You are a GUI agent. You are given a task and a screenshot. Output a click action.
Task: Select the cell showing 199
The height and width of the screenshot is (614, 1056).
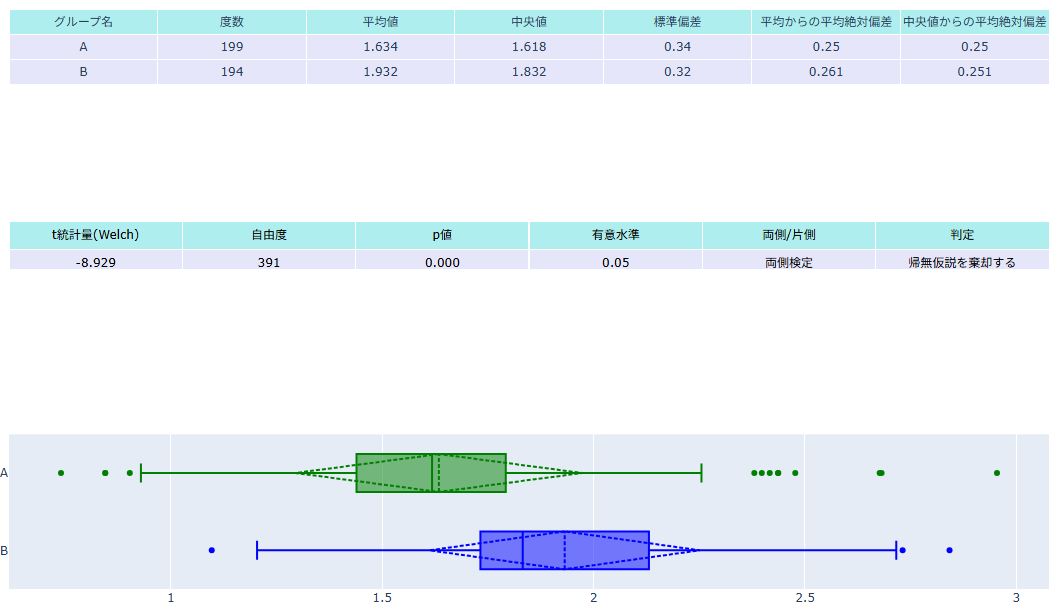tap(232, 47)
